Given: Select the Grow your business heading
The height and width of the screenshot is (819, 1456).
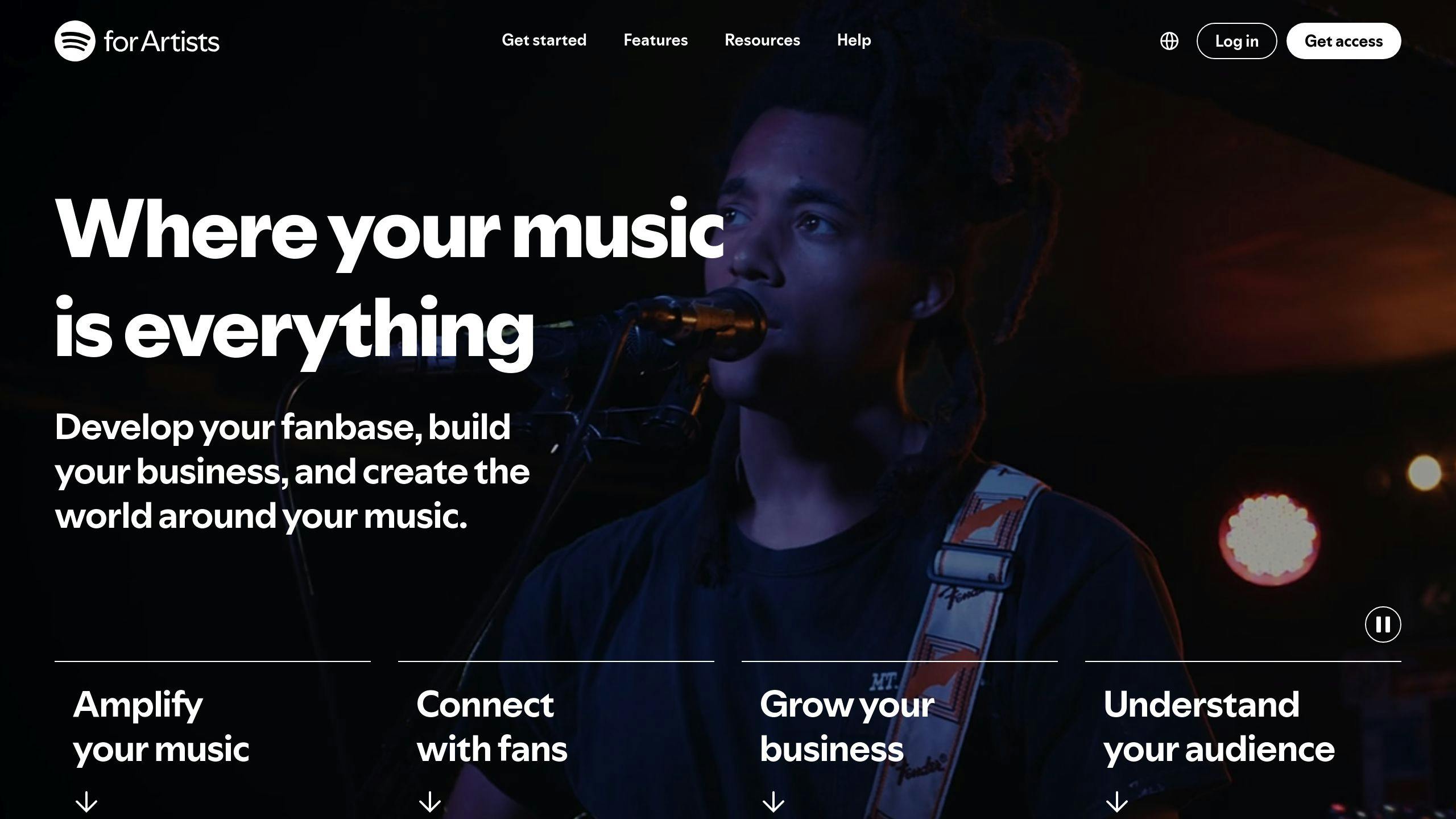Looking at the screenshot, I should coord(847,727).
